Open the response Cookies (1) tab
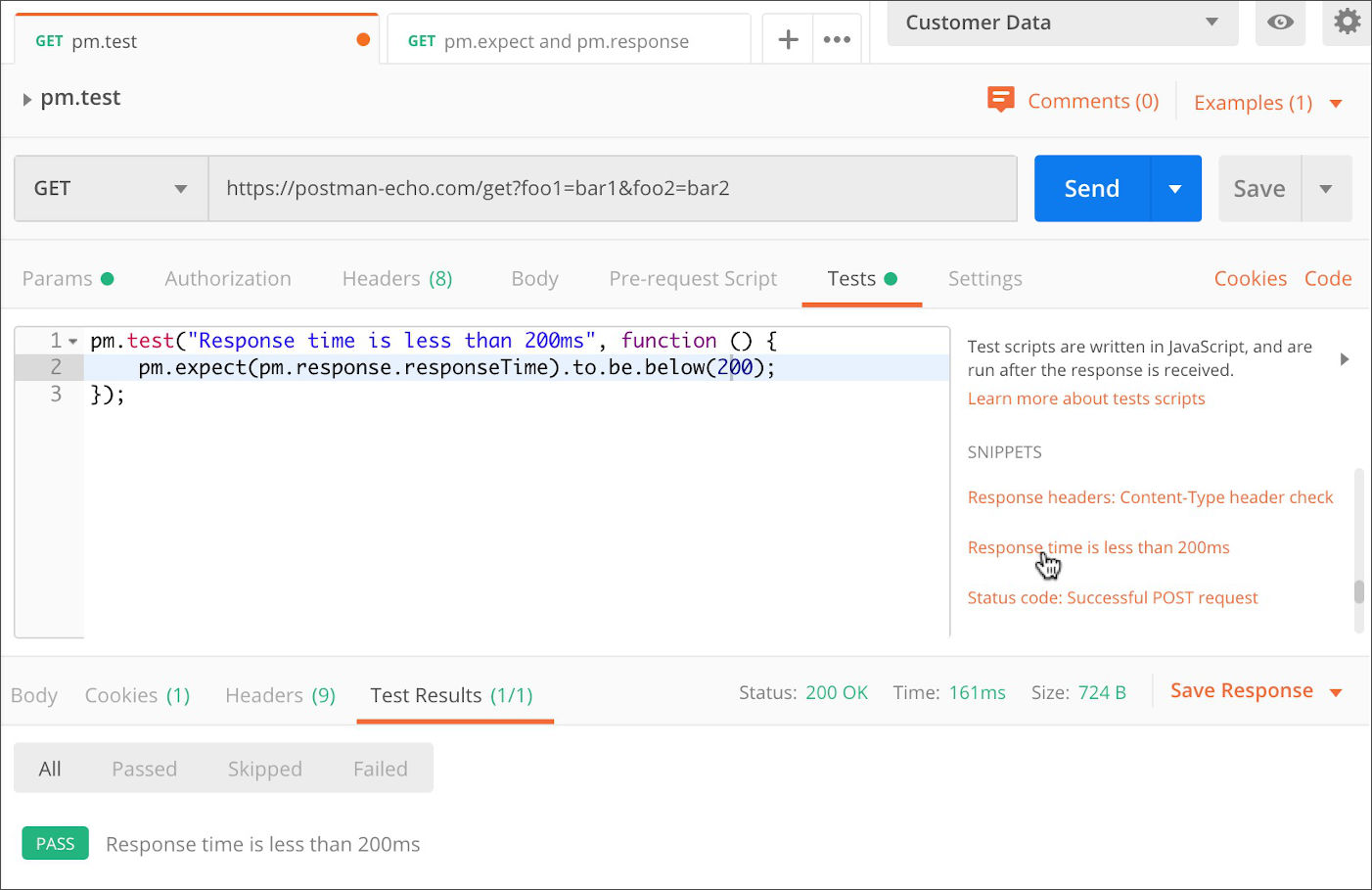This screenshot has height=890, width=1372. (137, 695)
